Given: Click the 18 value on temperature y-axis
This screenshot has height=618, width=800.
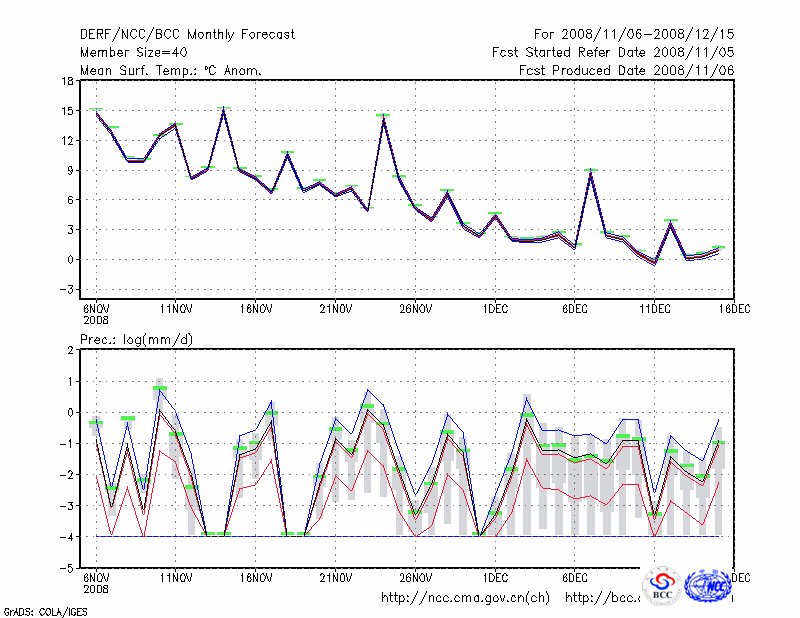Looking at the screenshot, I should click(66, 80).
